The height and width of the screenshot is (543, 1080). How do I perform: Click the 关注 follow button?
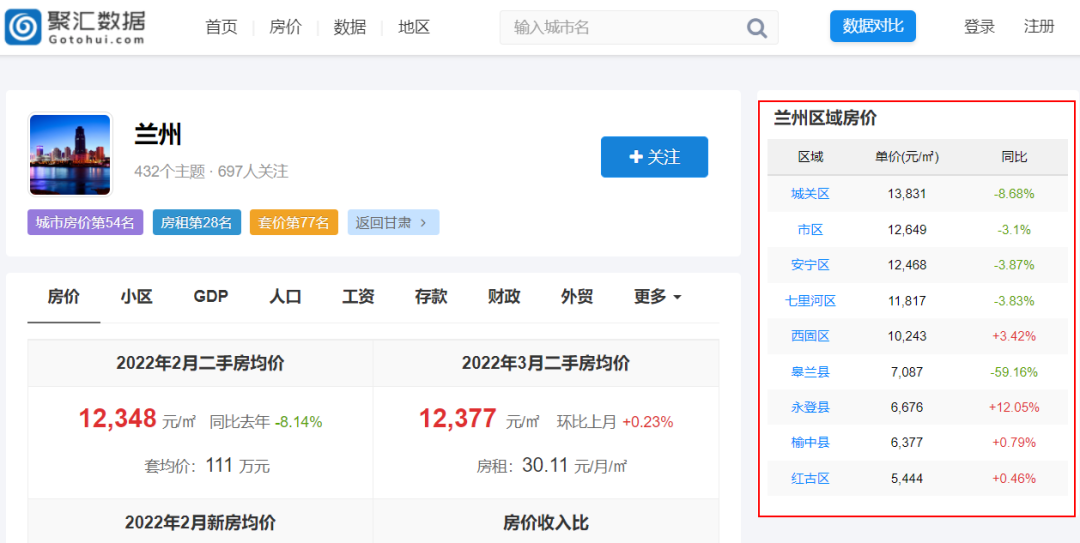[654, 157]
